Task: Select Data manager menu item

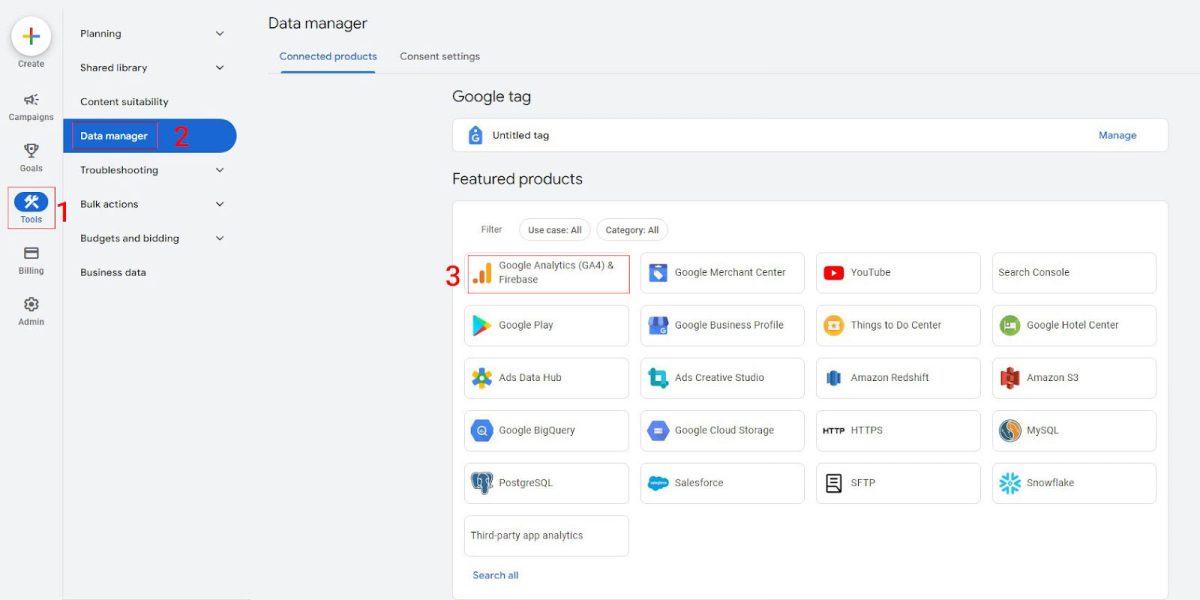Action: tap(150, 136)
